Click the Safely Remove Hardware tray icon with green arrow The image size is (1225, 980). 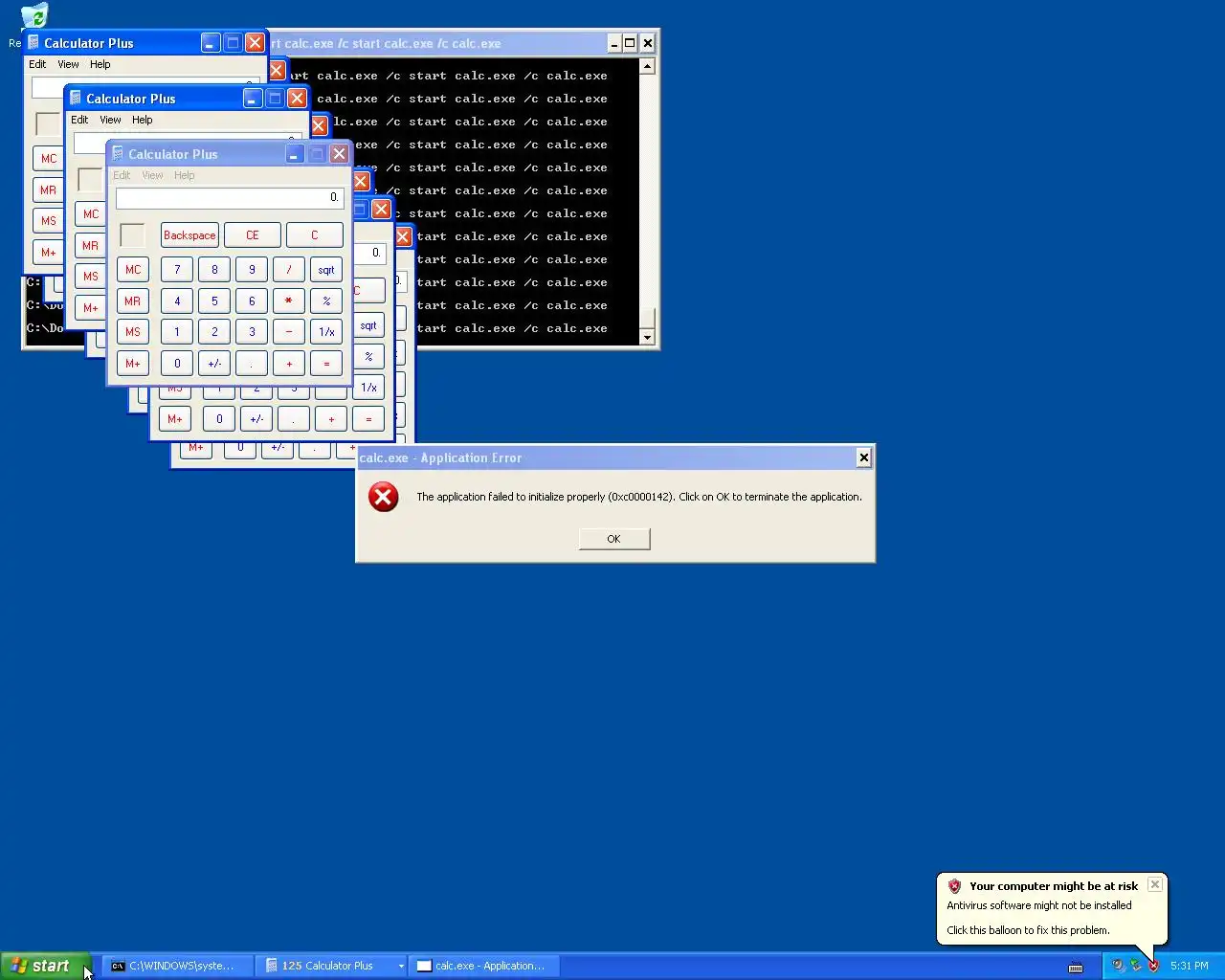(x=1135, y=966)
